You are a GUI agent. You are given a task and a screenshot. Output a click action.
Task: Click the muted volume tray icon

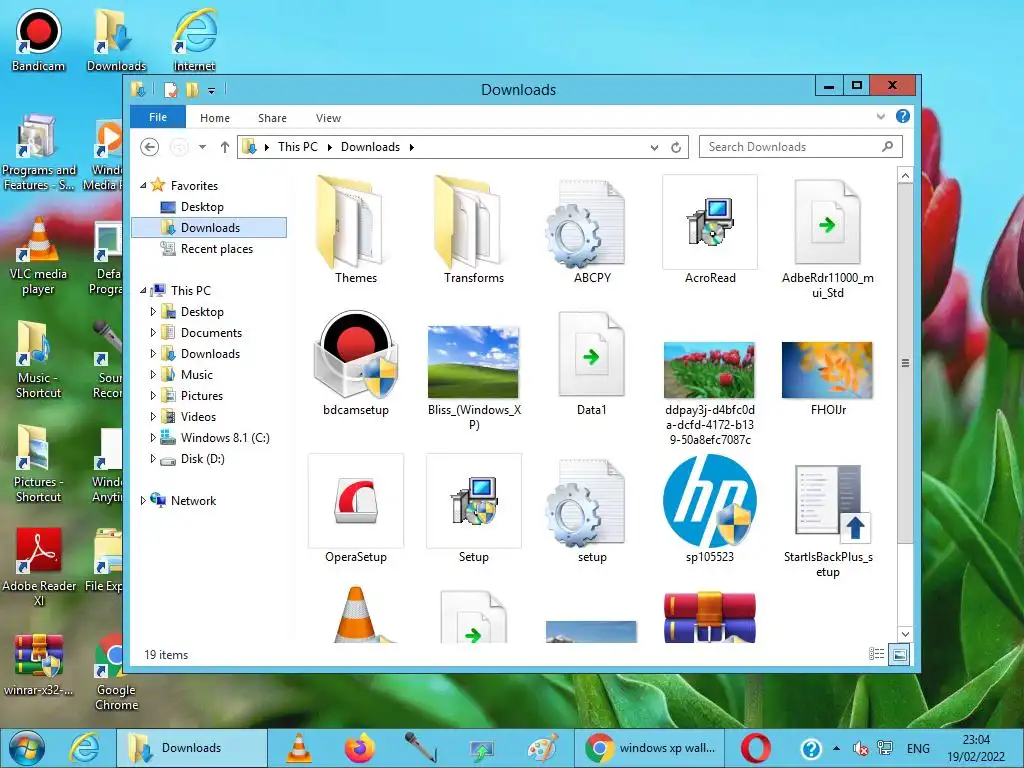pos(861,748)
